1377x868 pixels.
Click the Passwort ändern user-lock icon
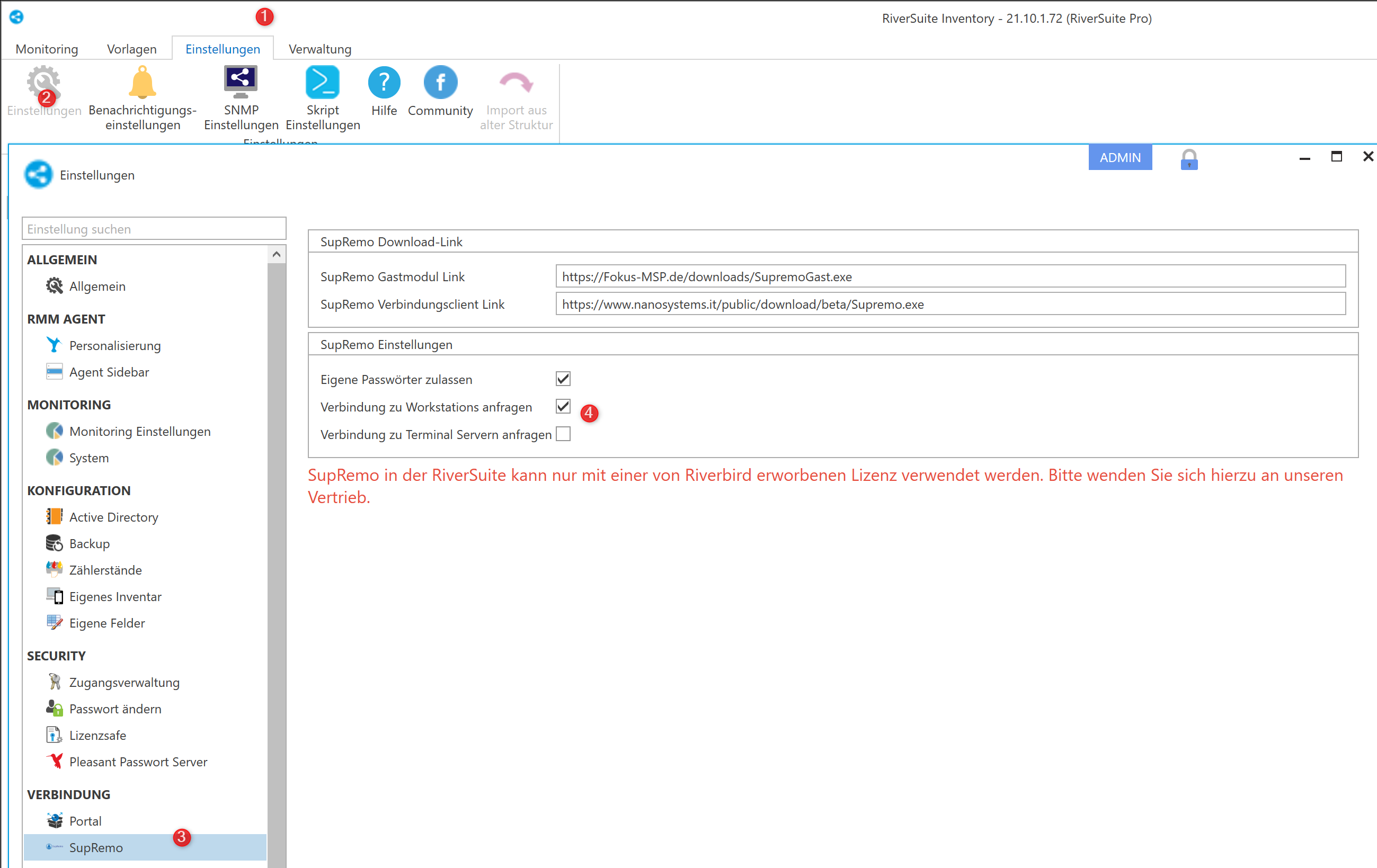coord(55,708)
